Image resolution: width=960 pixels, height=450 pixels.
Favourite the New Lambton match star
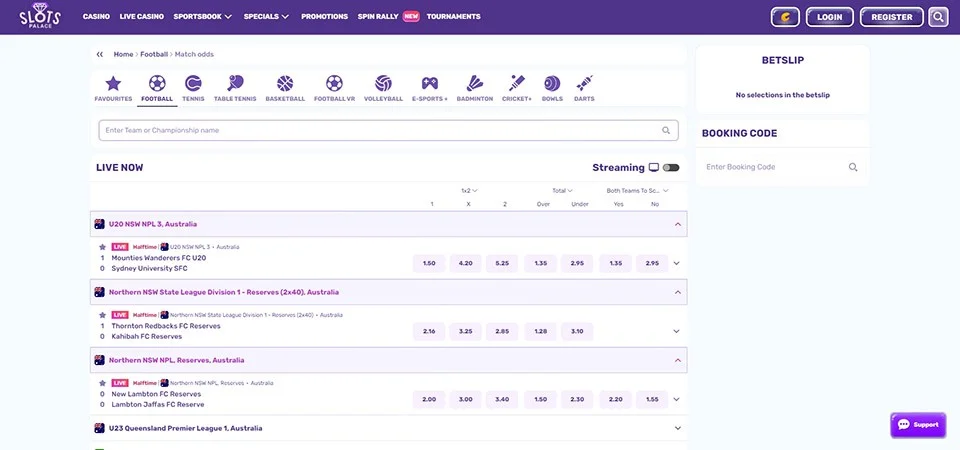coord(102,383)
